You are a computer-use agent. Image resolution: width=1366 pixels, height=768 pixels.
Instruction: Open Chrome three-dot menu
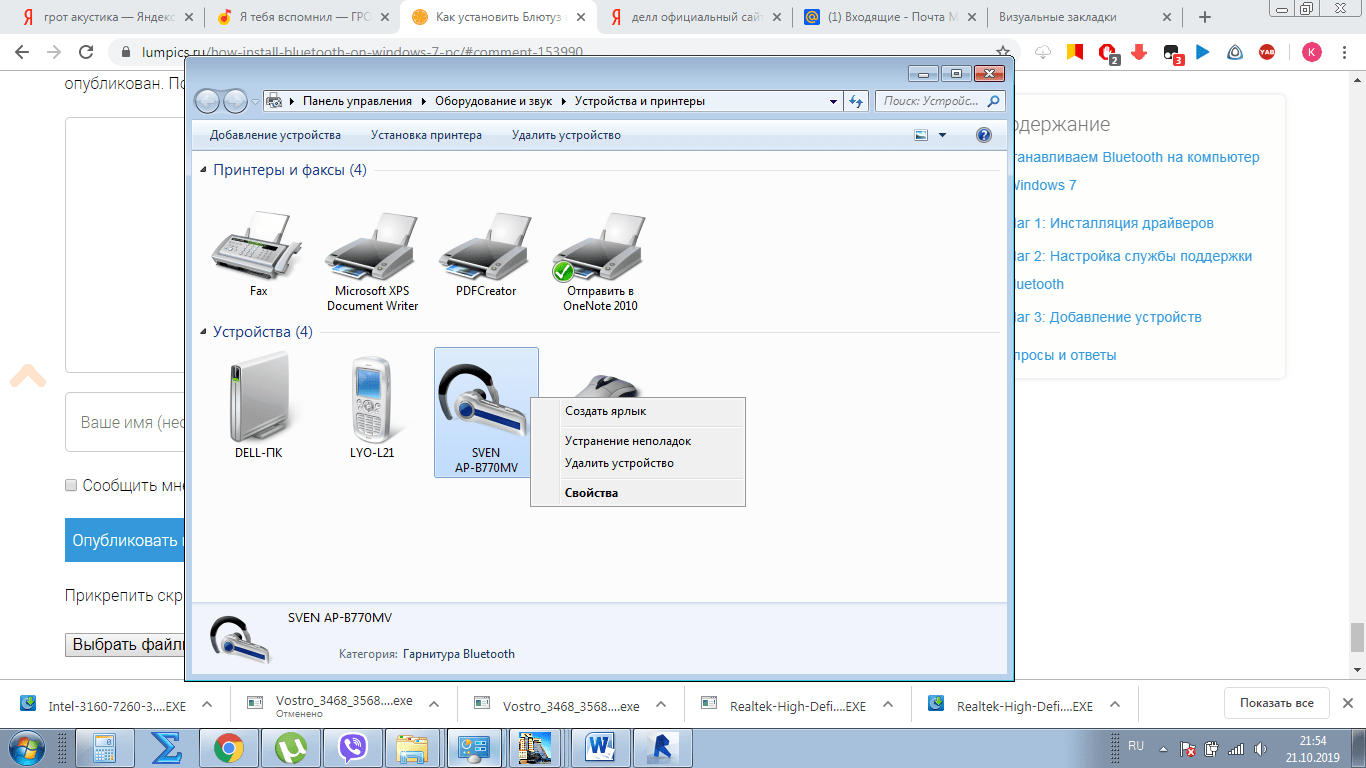point(1346,52)
